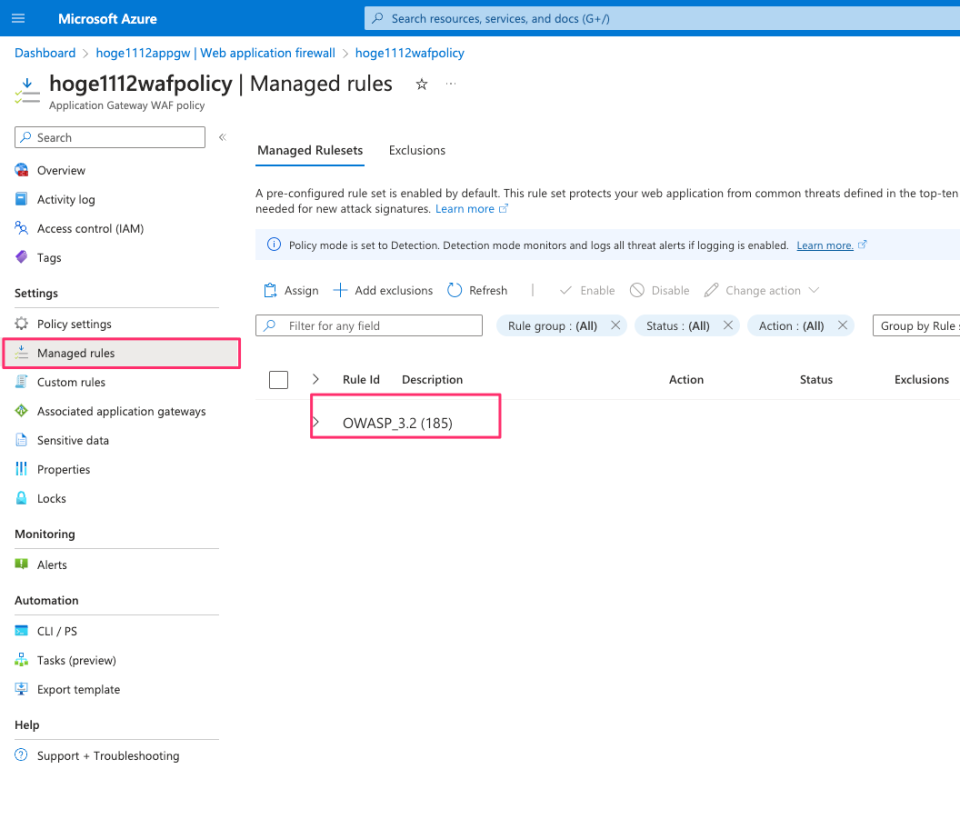960x829 pixels.
Task: Open the Sensitive data settings
Action: (x=73, y=440)
